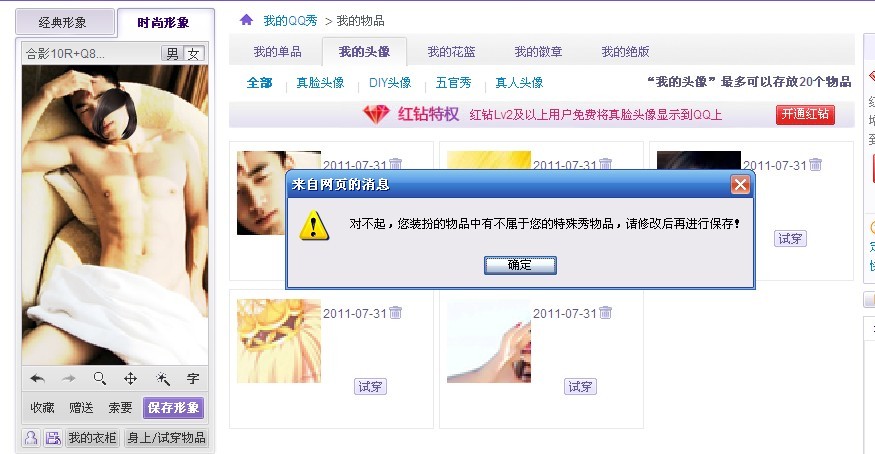Click the sunflower crown avatar thumbnail
This screenshot has width=875, height=454.
click(279, 341)
